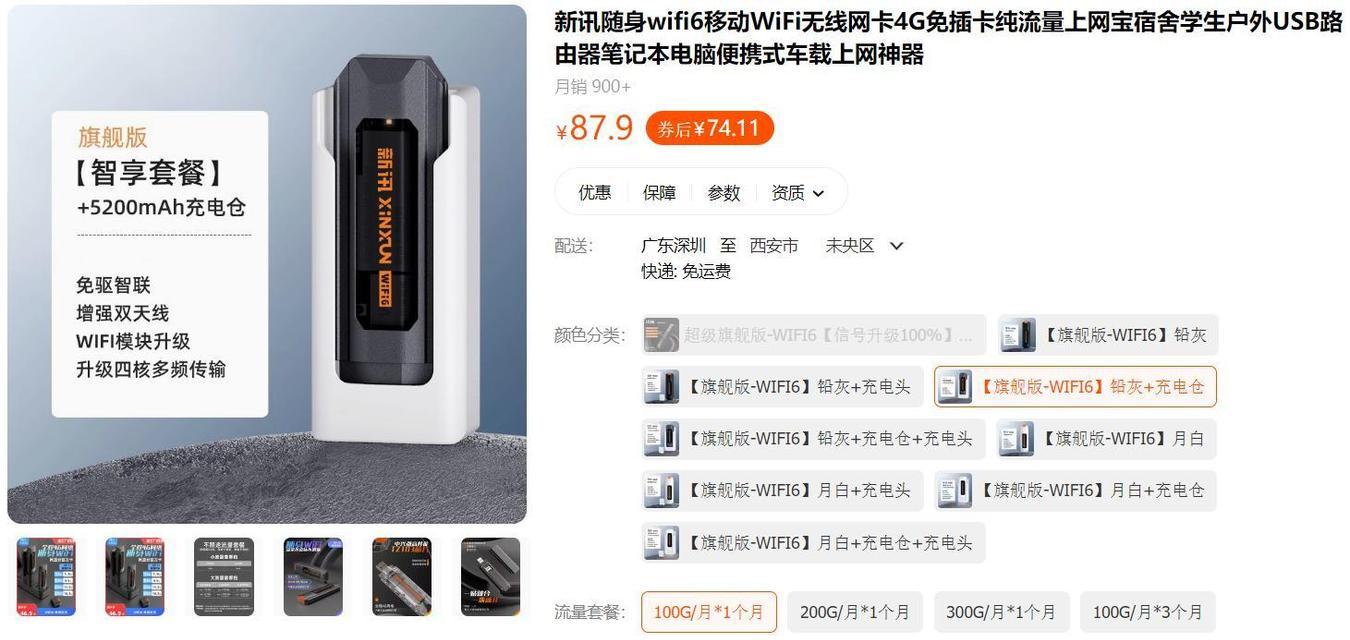View the orange WiFi stick thumbnail
The height and width of the screenshot is (640, 1350).
pyautogui.click(x=402, y=577)
